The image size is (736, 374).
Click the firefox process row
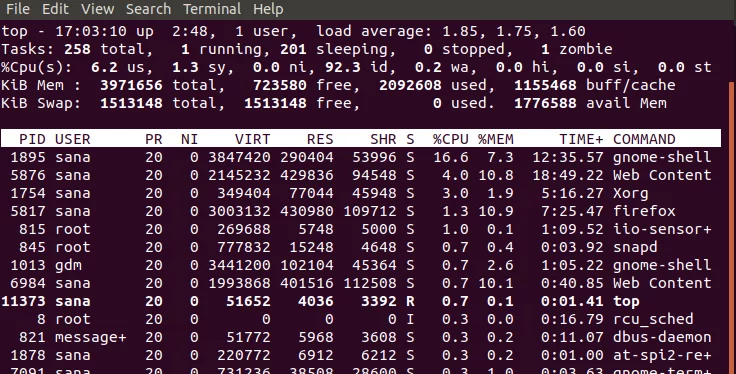pos(360,211)
